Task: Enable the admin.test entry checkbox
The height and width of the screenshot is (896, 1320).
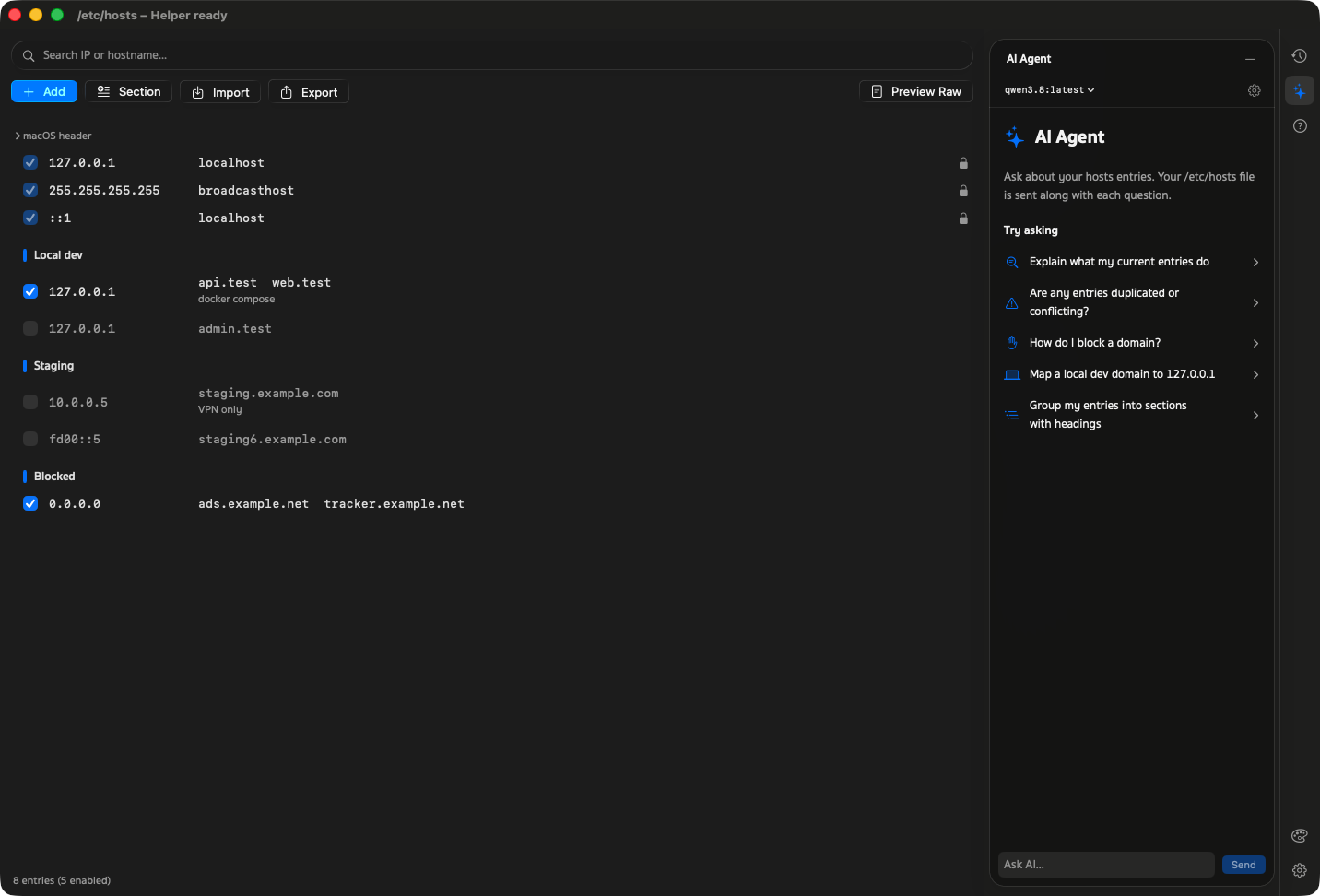Action: tap(30, 328)
